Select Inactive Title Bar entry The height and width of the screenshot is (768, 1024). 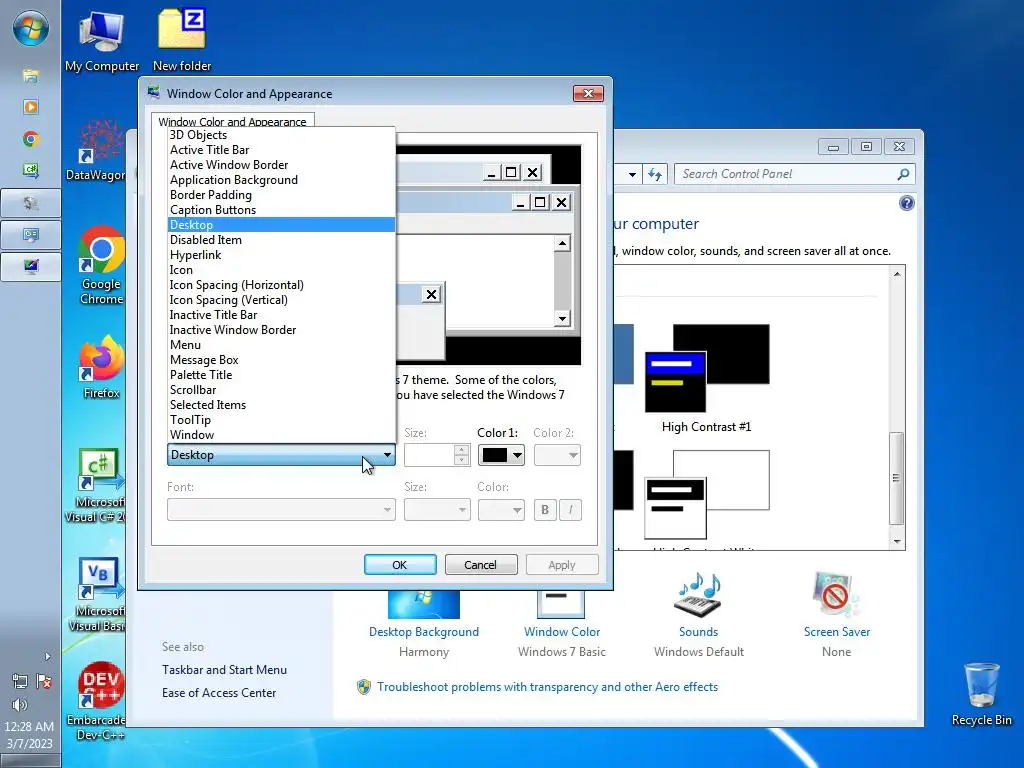(x=281, y=315)
